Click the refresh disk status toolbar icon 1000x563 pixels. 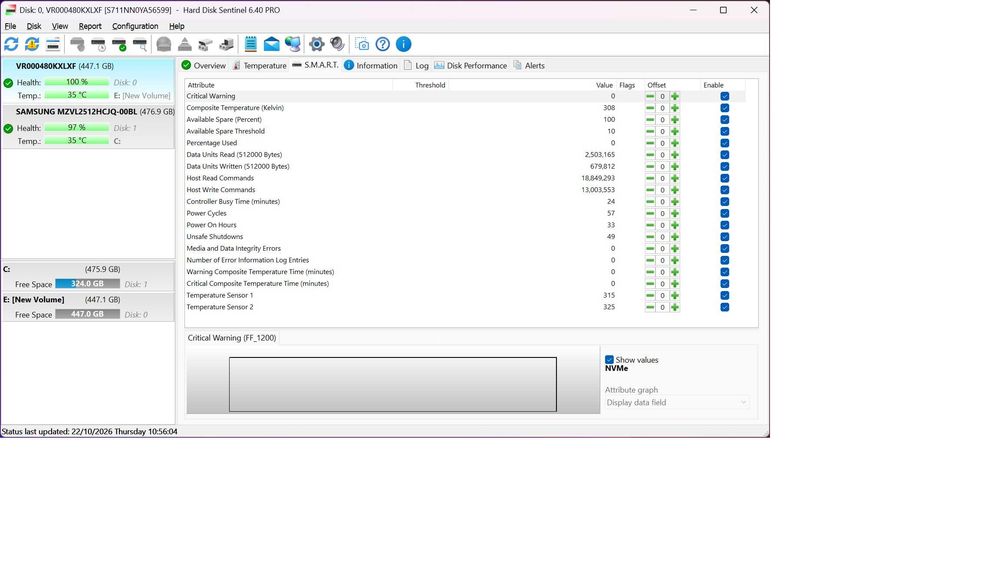click(x=11, y=44)
